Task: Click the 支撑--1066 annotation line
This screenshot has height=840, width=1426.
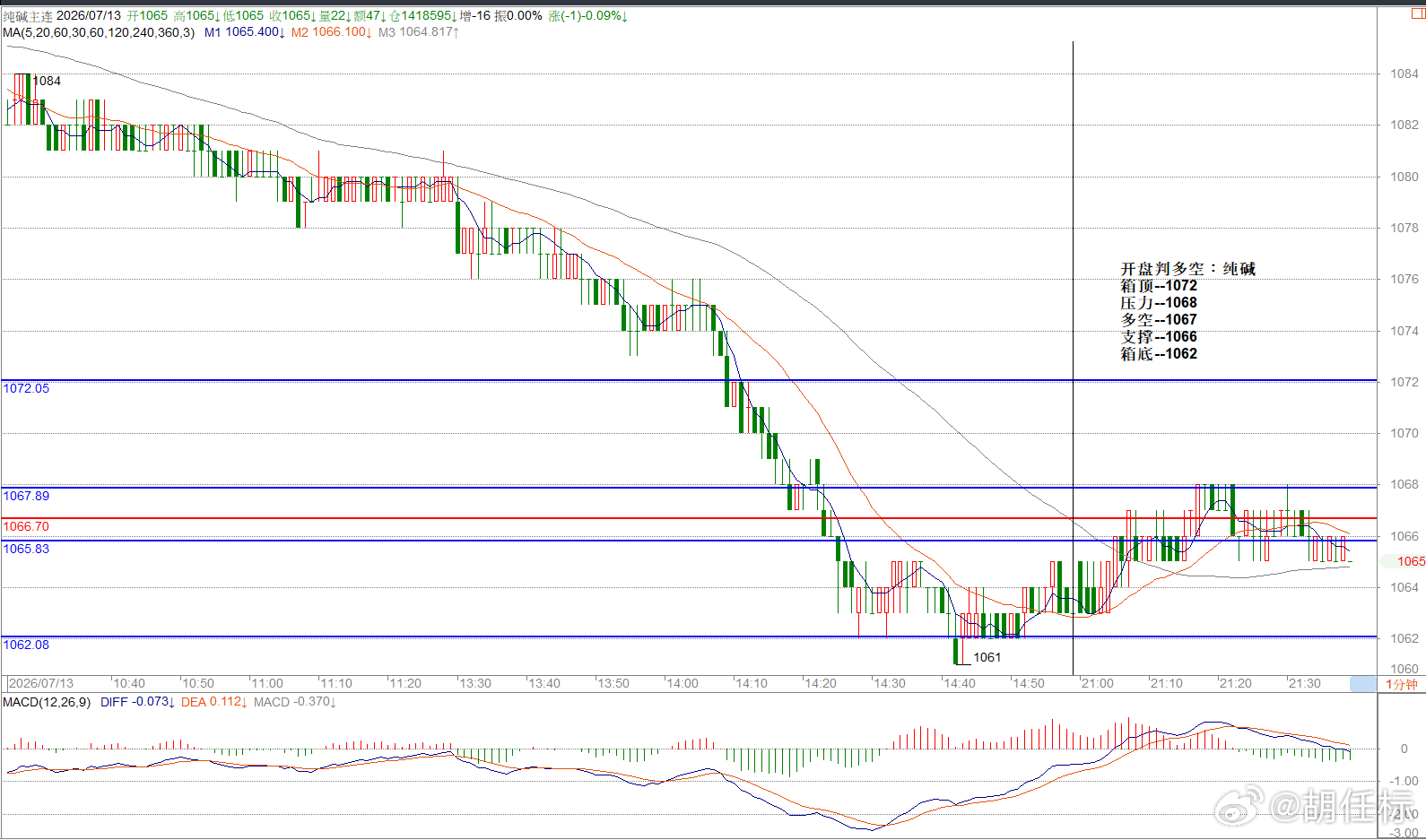Action: click(x=1159, y=337)
